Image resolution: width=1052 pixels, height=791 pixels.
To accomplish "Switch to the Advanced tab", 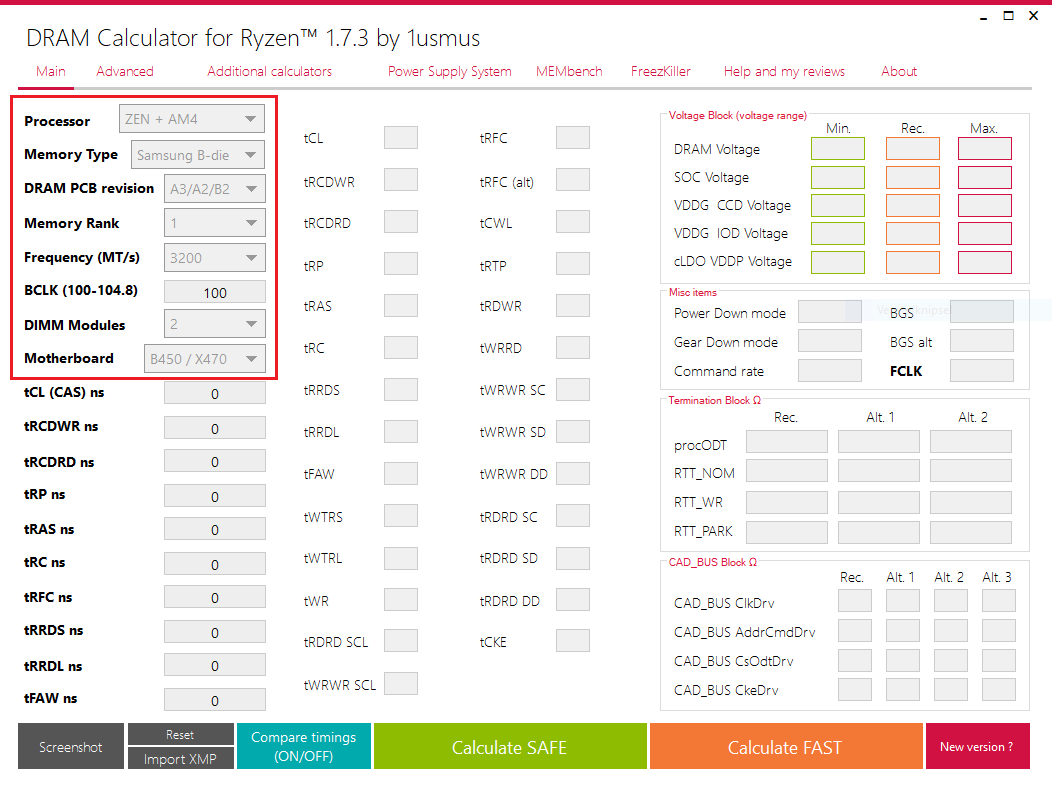I will pyautogui.click(x=125, y=72).
